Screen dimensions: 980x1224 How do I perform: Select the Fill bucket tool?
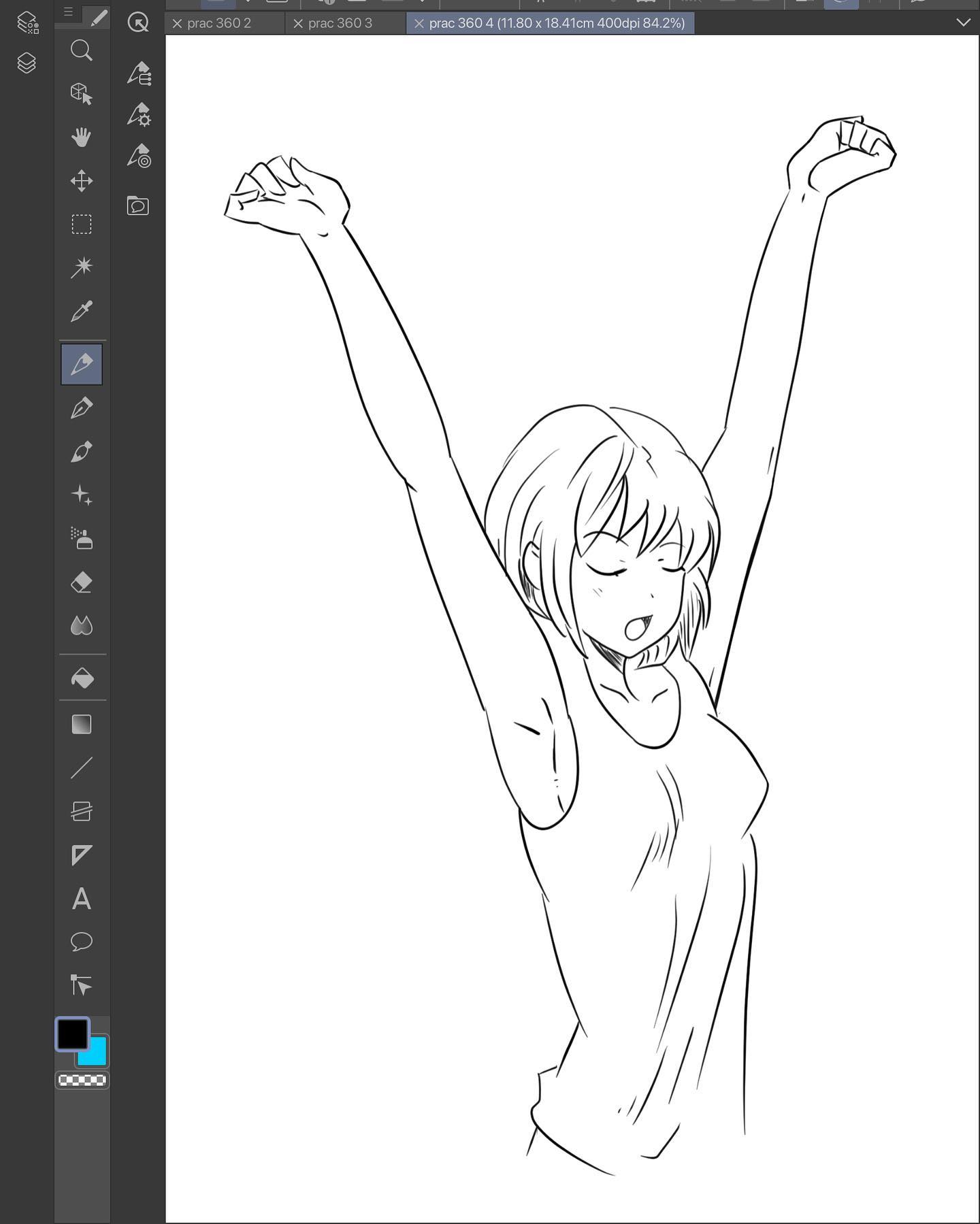(82, 678)
